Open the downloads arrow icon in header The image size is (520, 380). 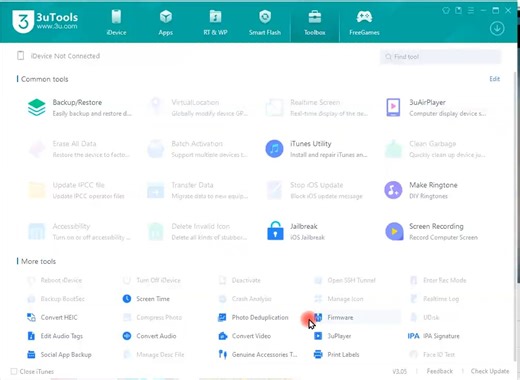click(x=497, y=28)
